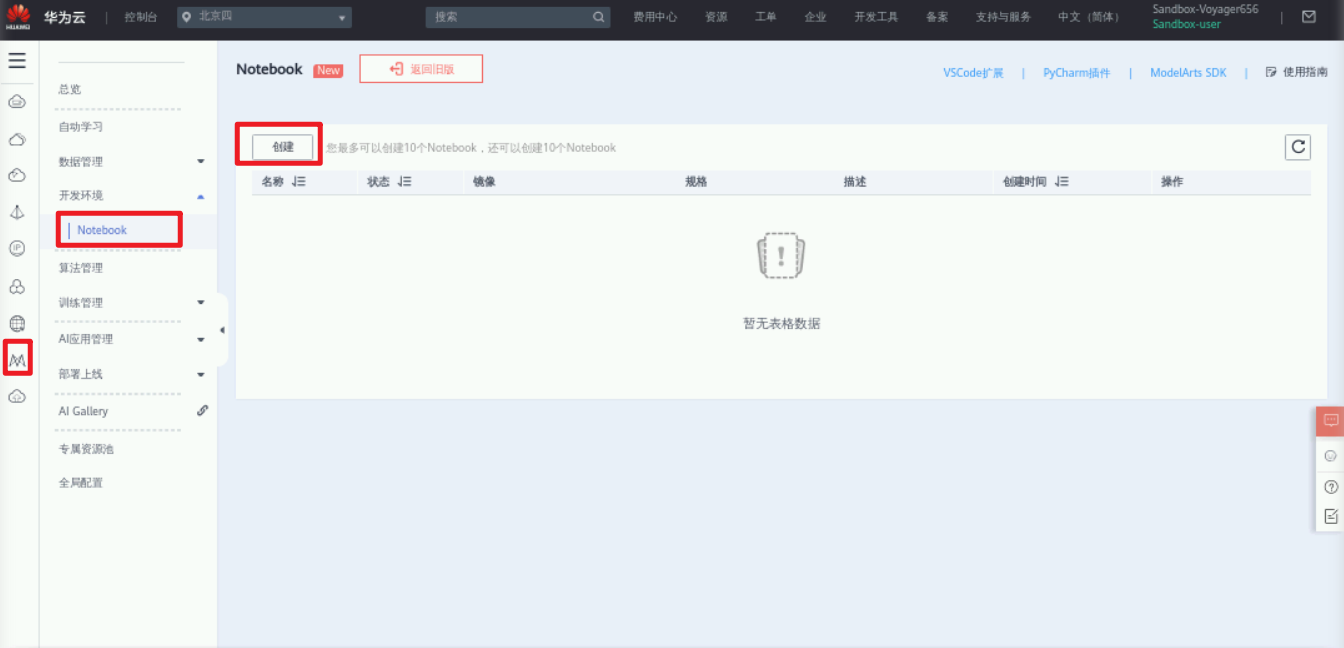Refresh the Notebook list
This screenshot has height=648, width=1344.
point(1298,147)
